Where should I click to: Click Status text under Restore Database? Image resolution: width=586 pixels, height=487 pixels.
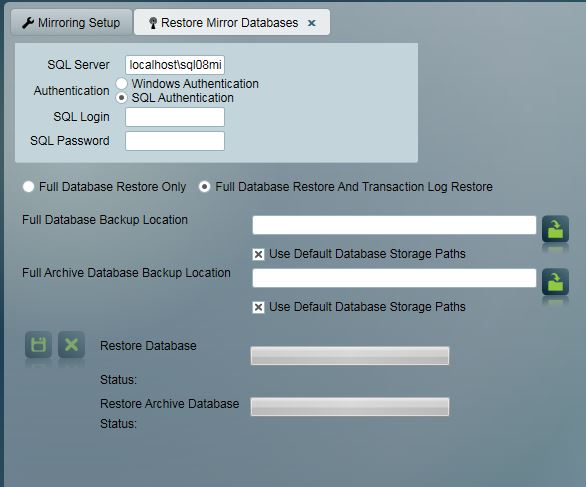[x=118, y=380]
